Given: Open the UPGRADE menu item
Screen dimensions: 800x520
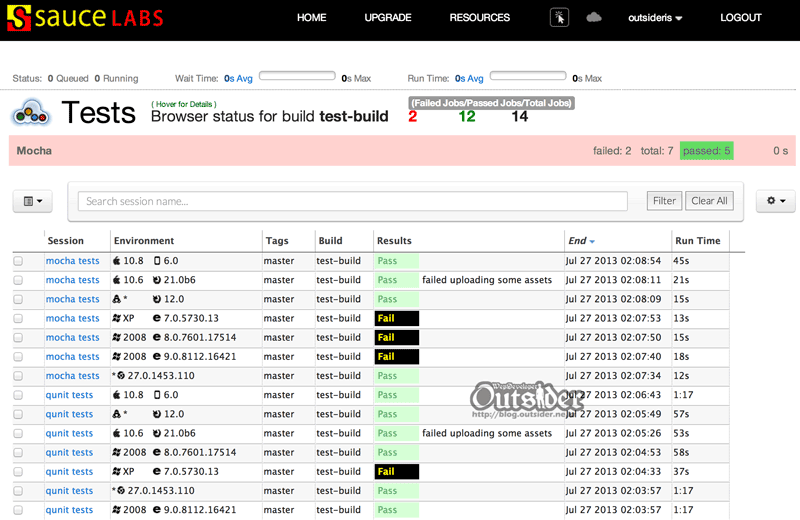Looking at the screenshot, I should (388, 18).
